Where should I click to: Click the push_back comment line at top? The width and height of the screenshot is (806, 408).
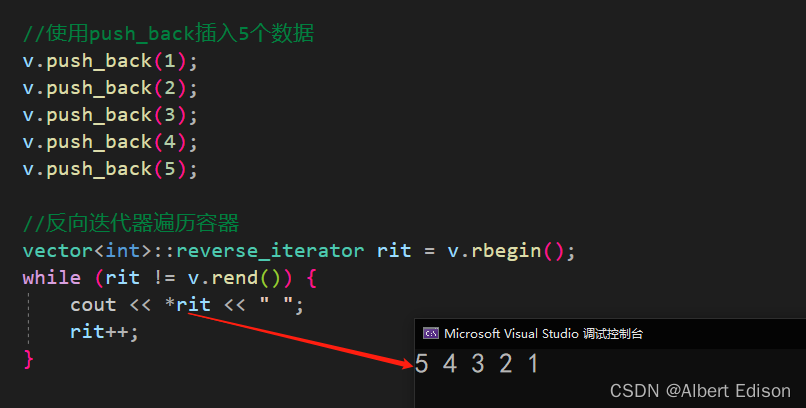[x=168, y=34]
